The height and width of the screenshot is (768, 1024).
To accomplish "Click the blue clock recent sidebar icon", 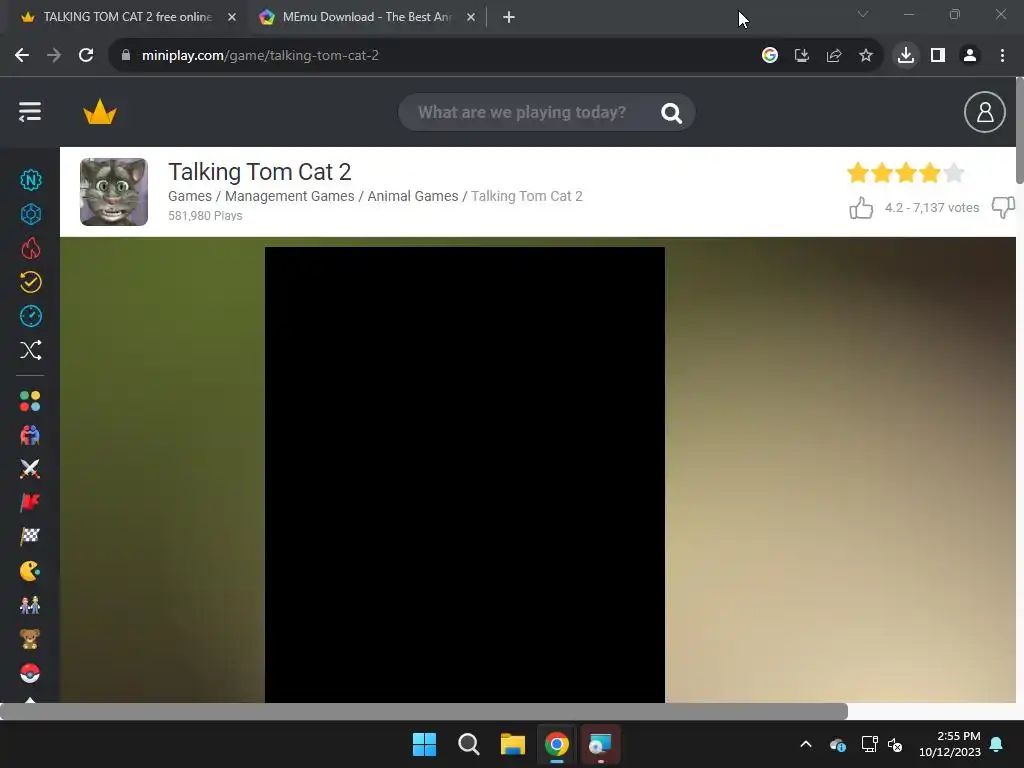I will coord(31,316).
